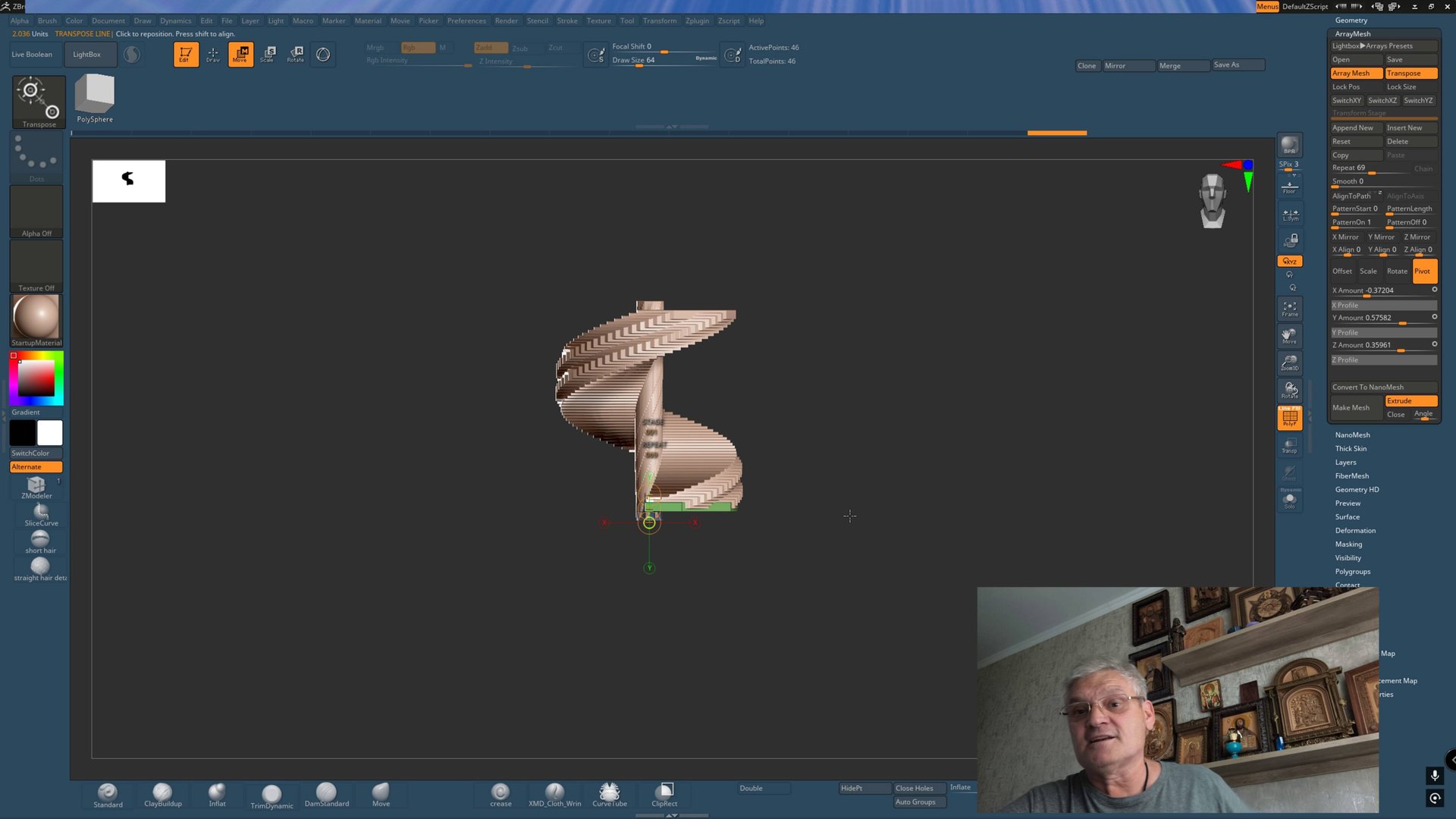Select the Frame view icon
Image resolution: width=1456 pixels, height=819 pixels.
point(1289,309)
